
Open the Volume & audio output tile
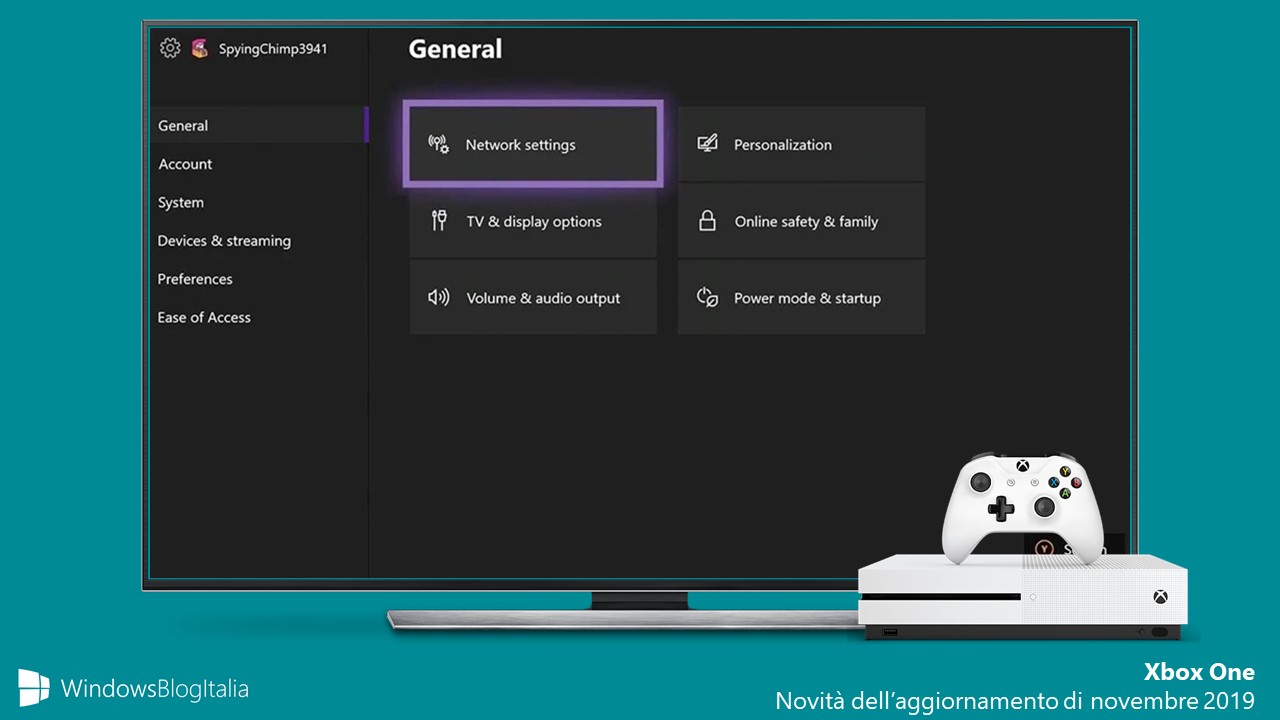coord(533,297)
